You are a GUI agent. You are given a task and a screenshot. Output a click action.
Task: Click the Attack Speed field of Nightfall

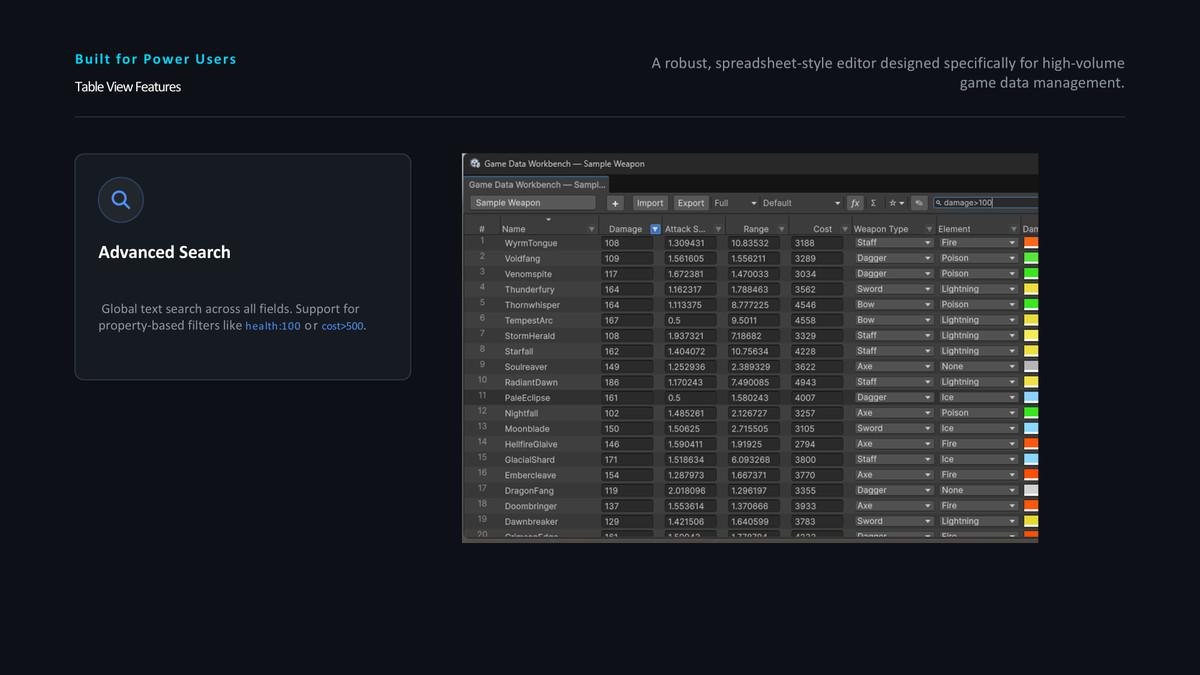point(692,413)
